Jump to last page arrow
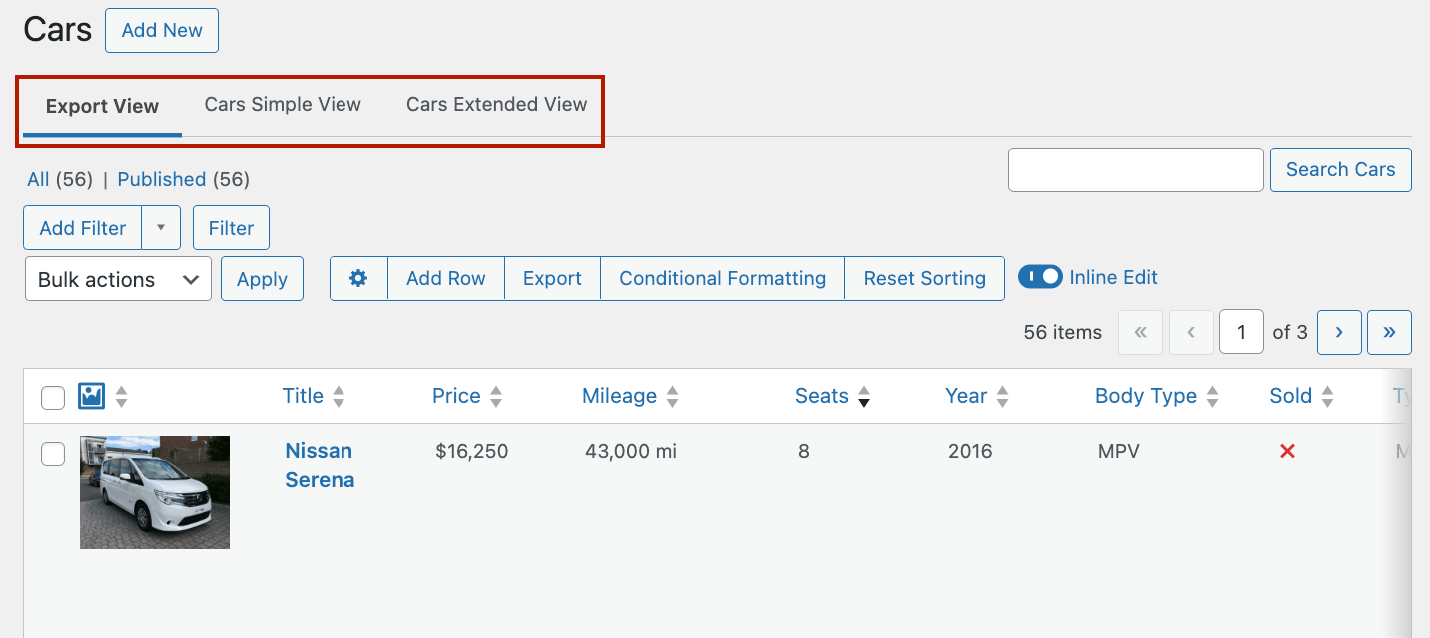 [1389, 332]
